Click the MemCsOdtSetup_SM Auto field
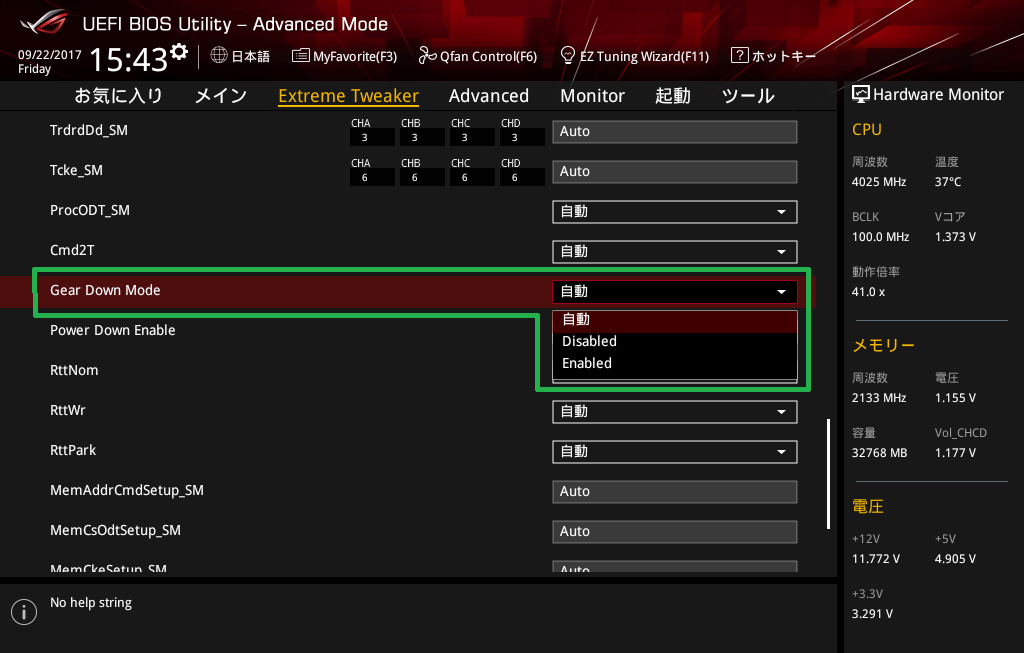 pos(675,532)
